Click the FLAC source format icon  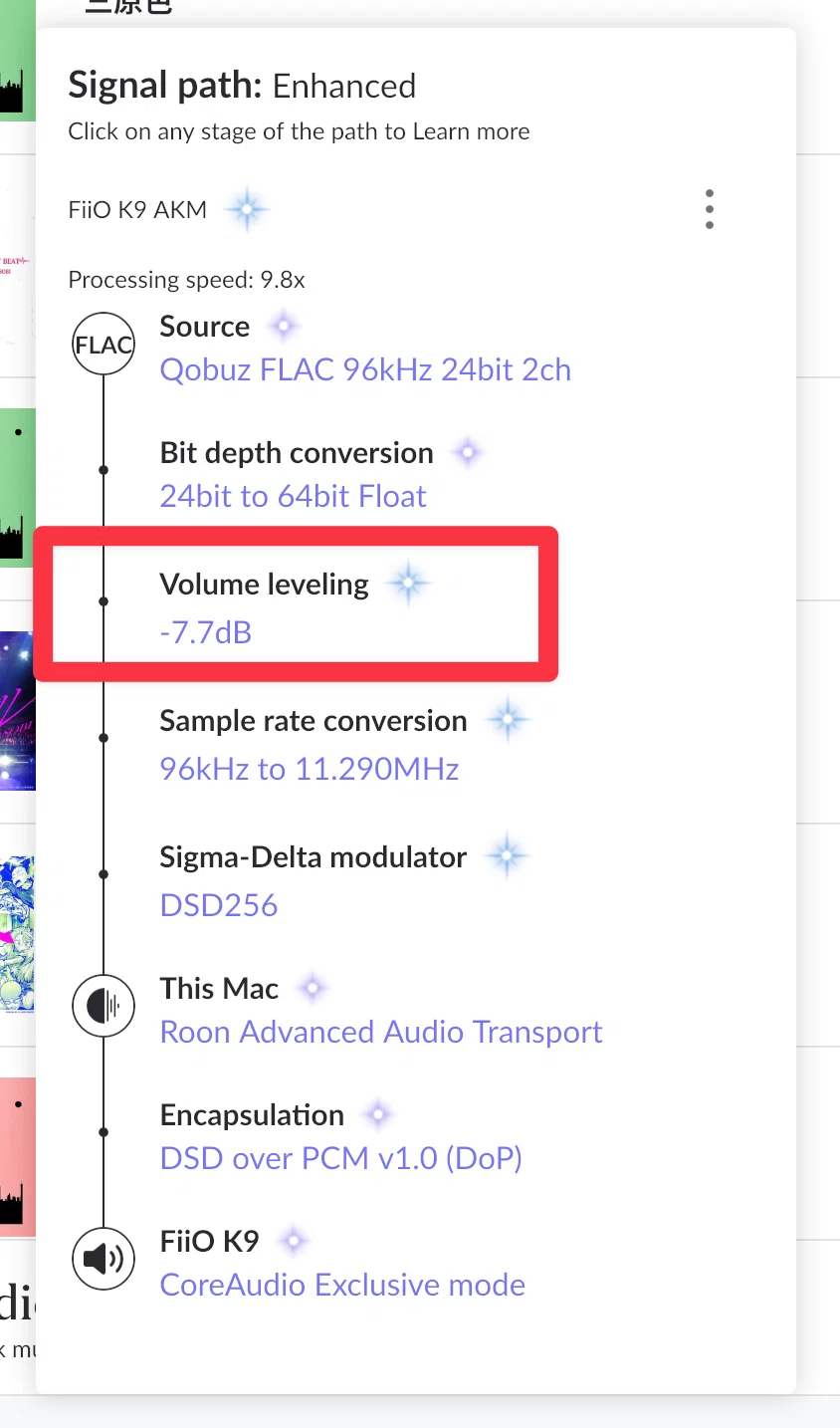tap(104, 345)
